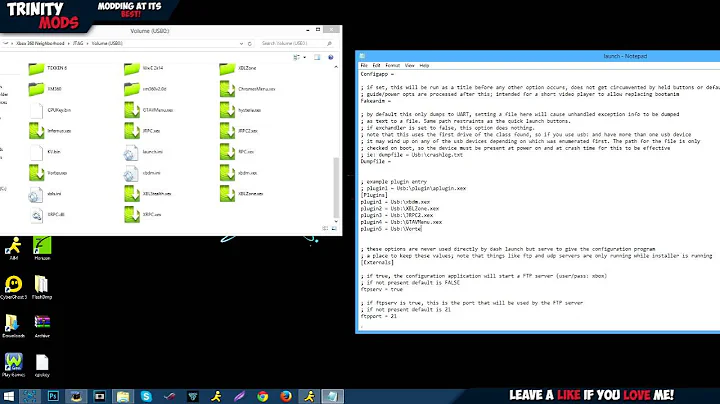This screenshot has width=720, height=404.
Task: Click the Windows Start button
Action: coord(9,396)
